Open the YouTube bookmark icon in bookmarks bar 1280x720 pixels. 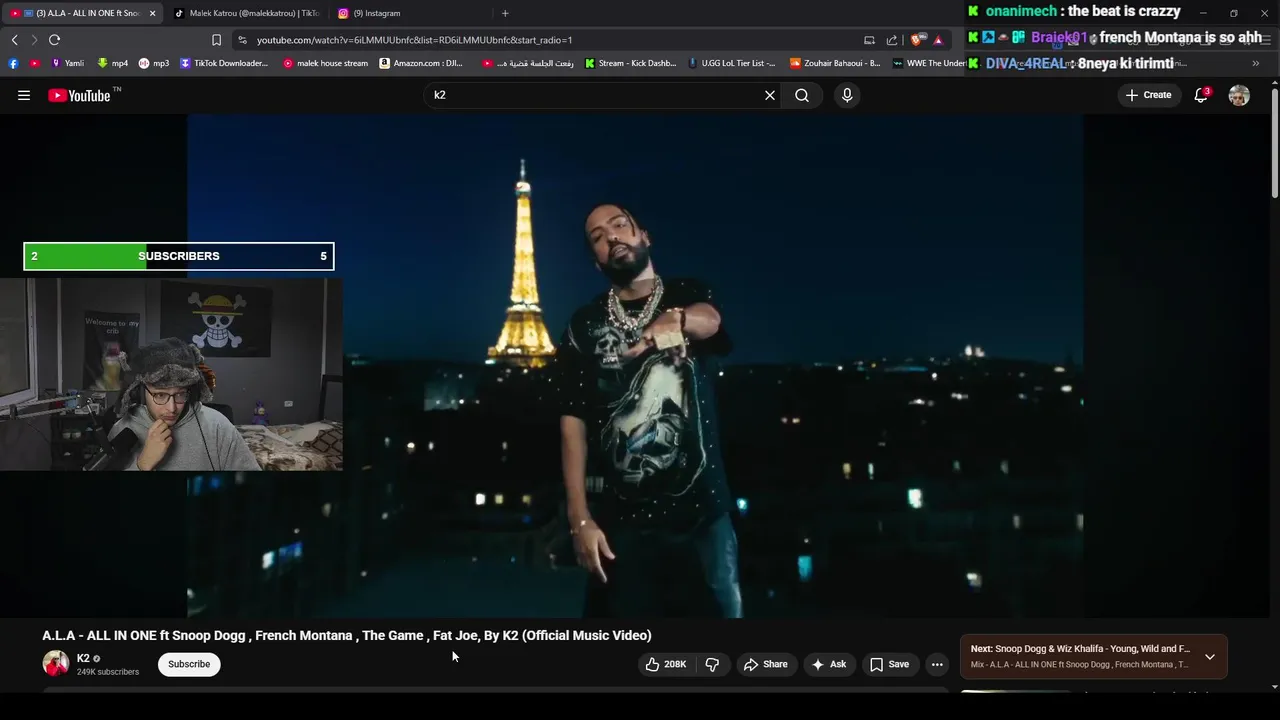tap(34, 63)
